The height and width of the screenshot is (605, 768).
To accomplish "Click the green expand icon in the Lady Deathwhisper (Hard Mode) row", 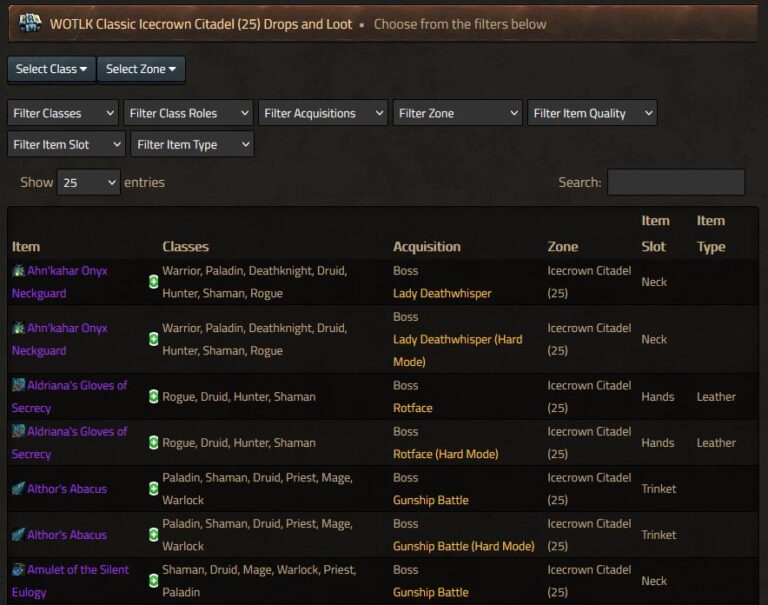I will (x=153, y=339).
